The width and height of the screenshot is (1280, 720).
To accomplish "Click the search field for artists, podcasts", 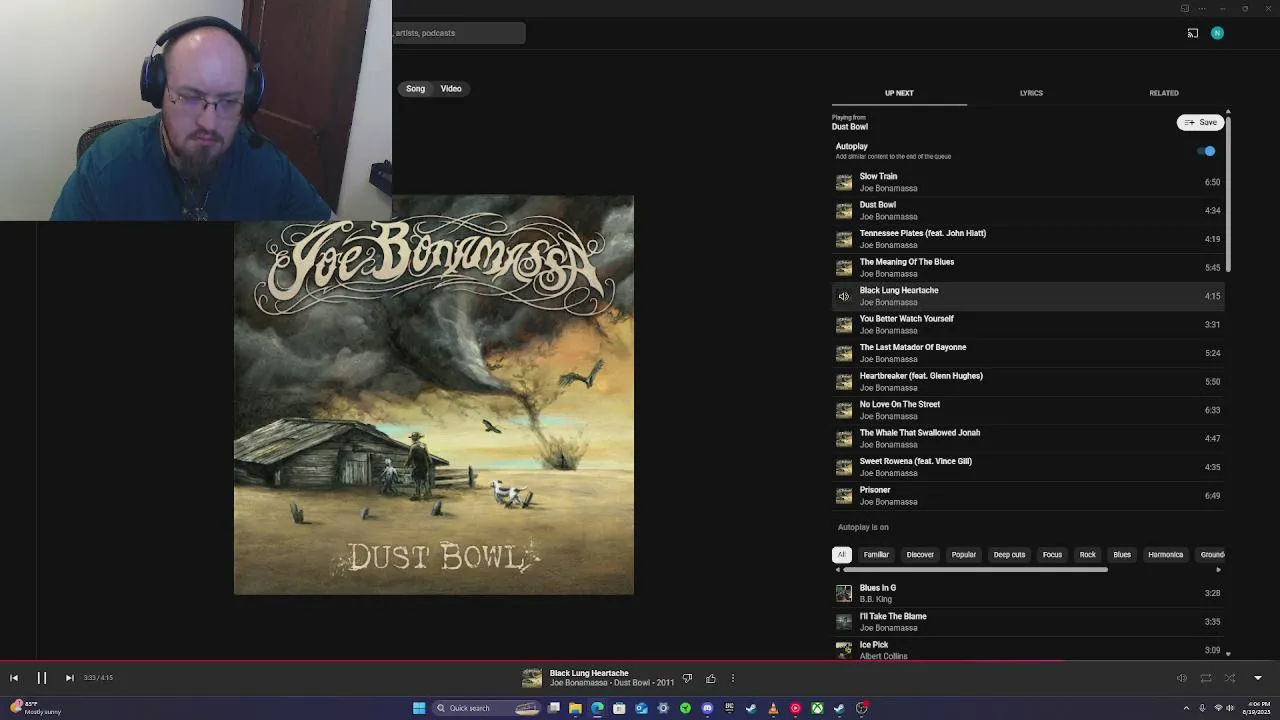I will (x=458, y=33).
